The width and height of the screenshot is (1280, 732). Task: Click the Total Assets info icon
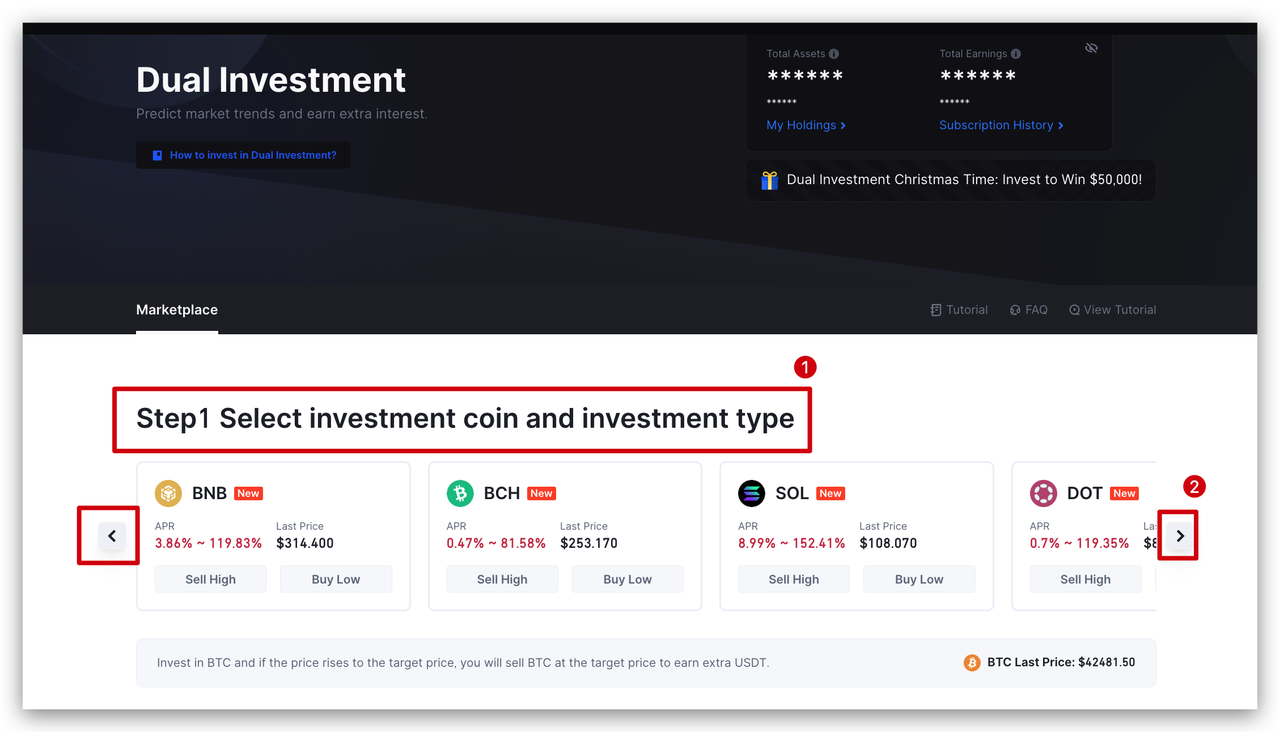pyautogui.click(x=834, y=54)
